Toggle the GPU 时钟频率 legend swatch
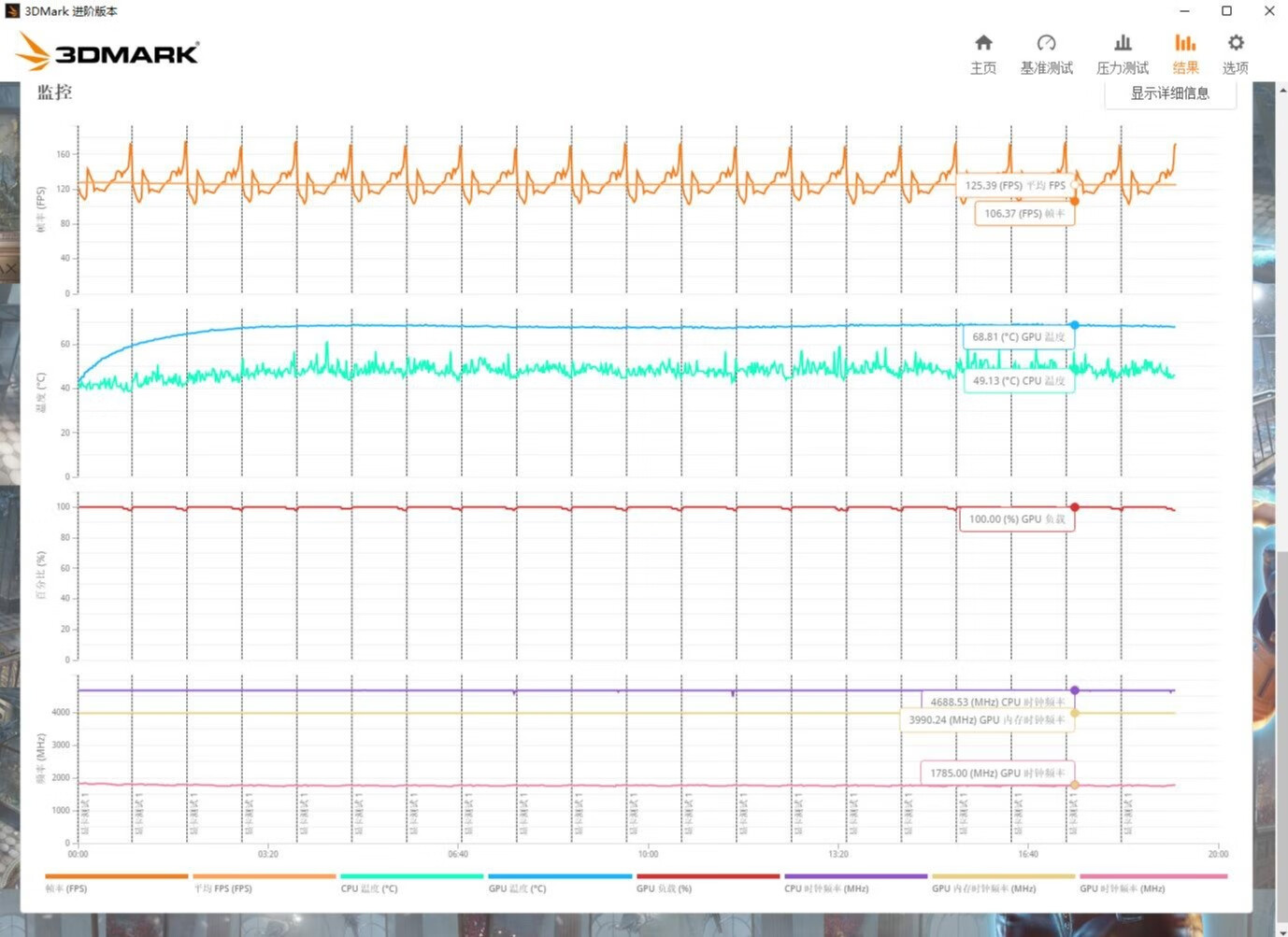This screenshot has width=1288, height=937. pos(1152,876)
